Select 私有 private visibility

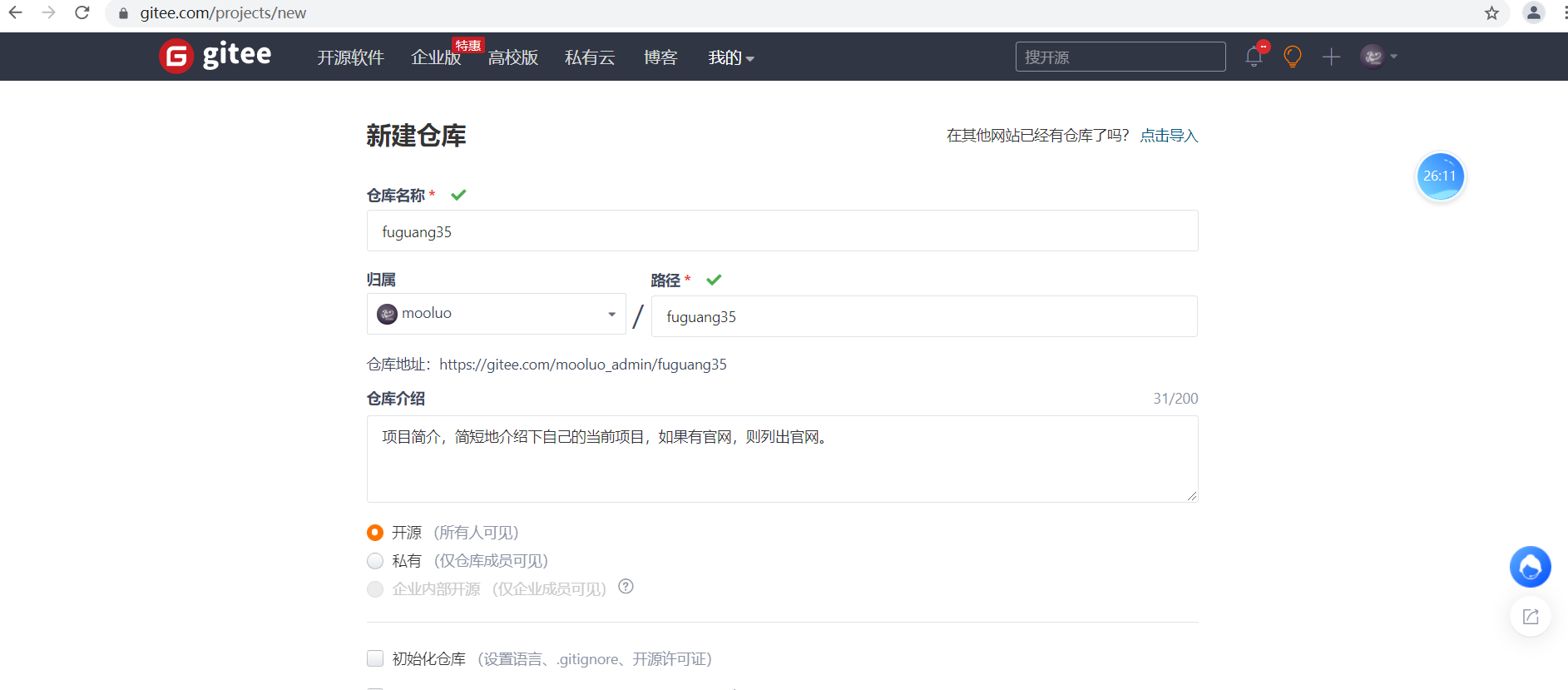pos(375,561)
